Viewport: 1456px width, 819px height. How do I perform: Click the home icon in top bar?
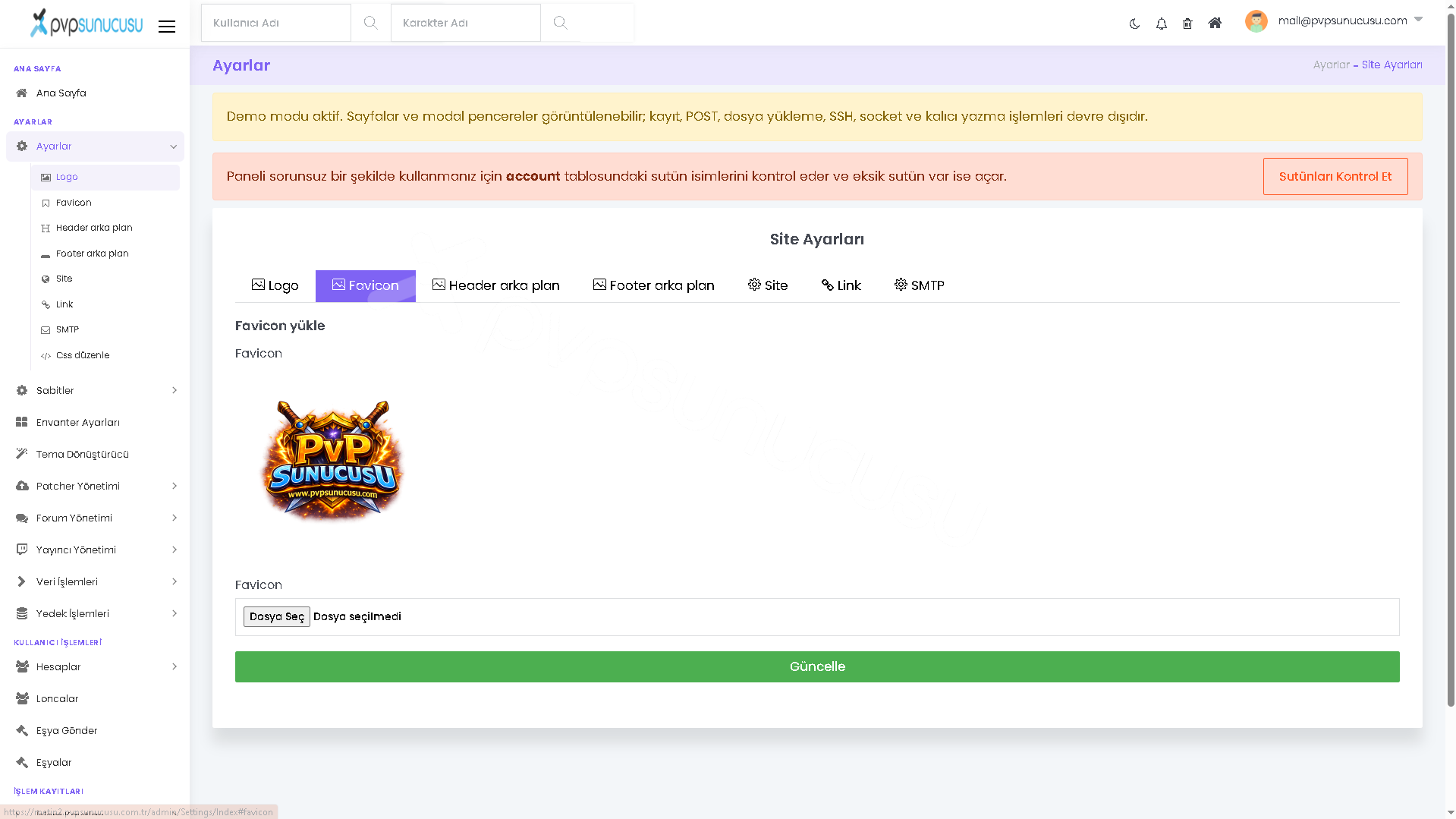pos(1215,23)
